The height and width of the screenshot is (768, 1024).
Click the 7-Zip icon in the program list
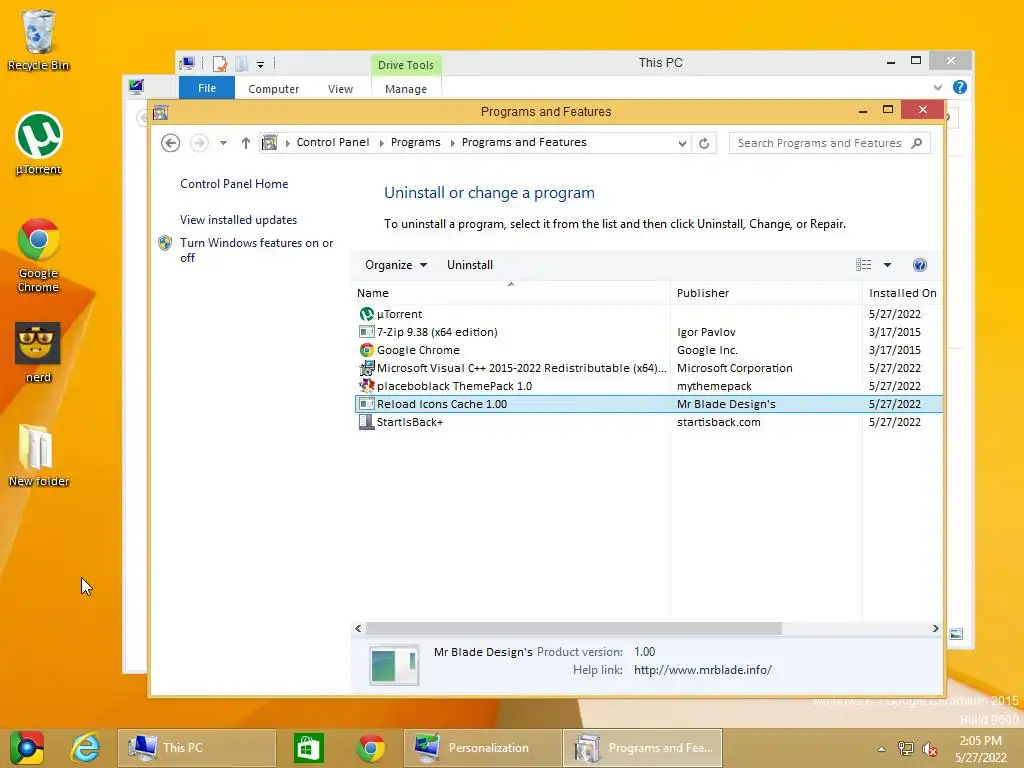tap(366, 332)
